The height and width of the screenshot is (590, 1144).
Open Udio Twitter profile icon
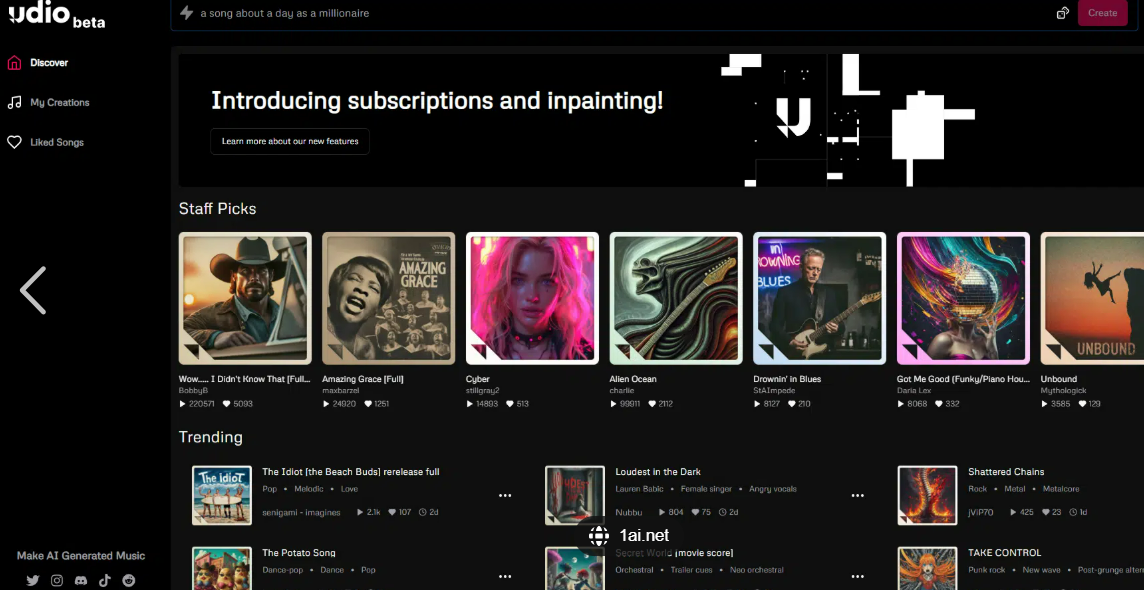click(33, 581)
